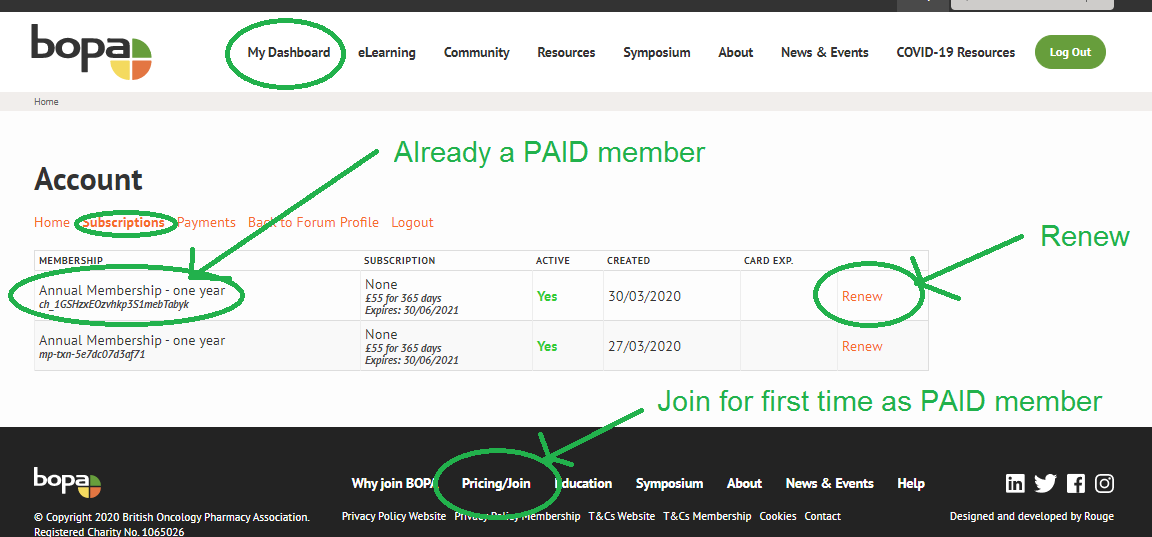Select the Subscriptions tab
This screenshot has width=1152, height=537.
click(123, 222)
